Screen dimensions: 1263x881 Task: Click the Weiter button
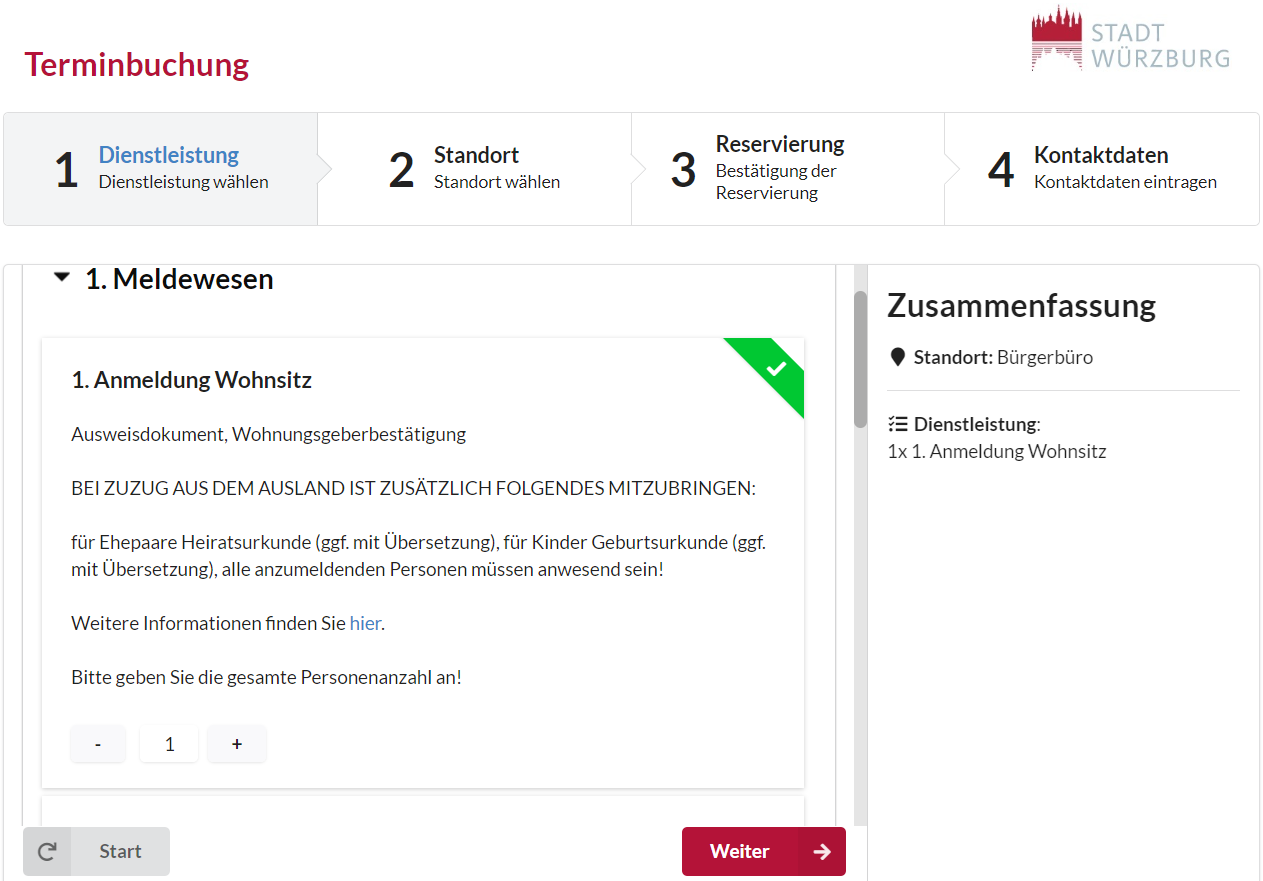click(x=764, y=852)
